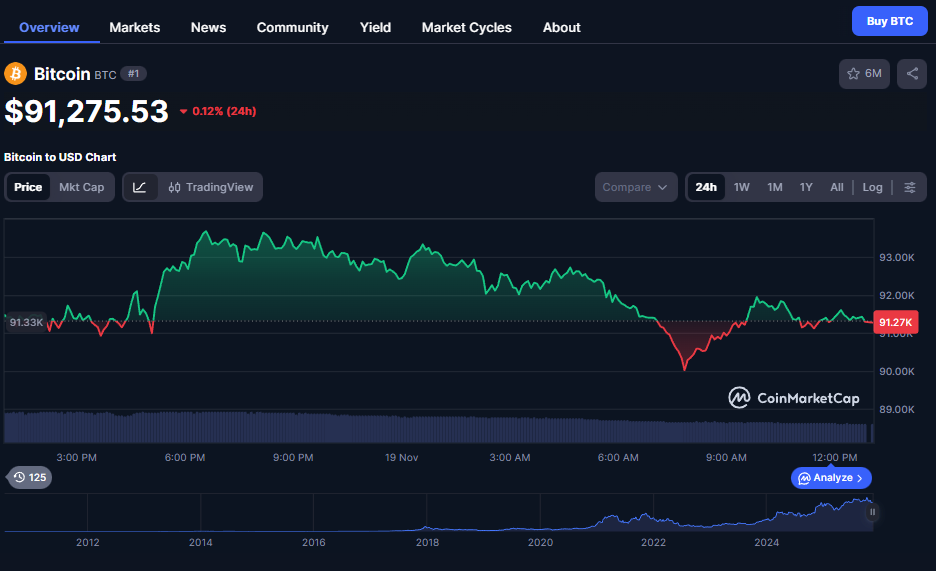The image size is (936, 571).
Task: Open chart settings sliders icon
Action: 909,187
